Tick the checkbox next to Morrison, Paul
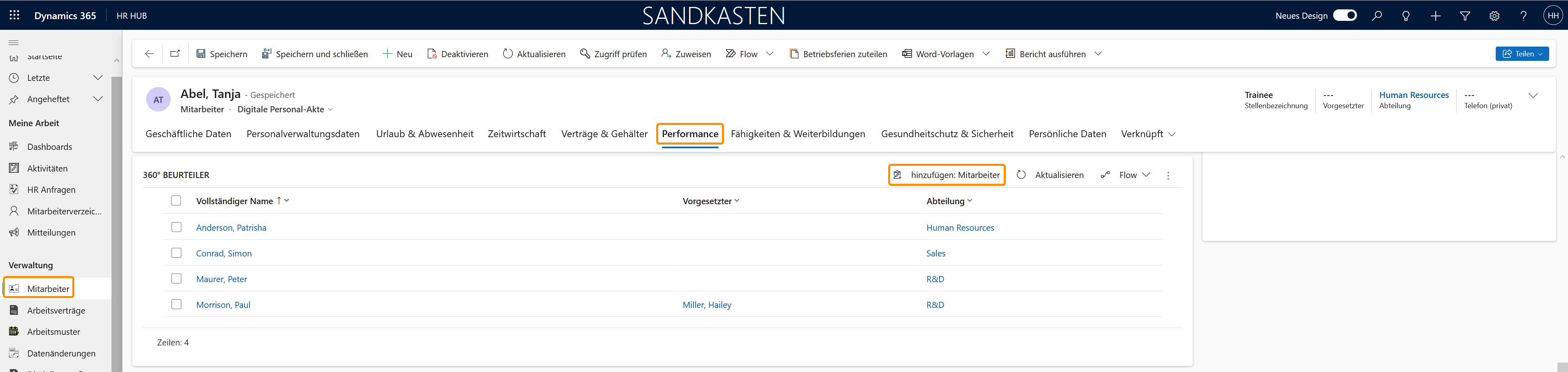Screen dimensions: 1568x372 pos(176,304)
